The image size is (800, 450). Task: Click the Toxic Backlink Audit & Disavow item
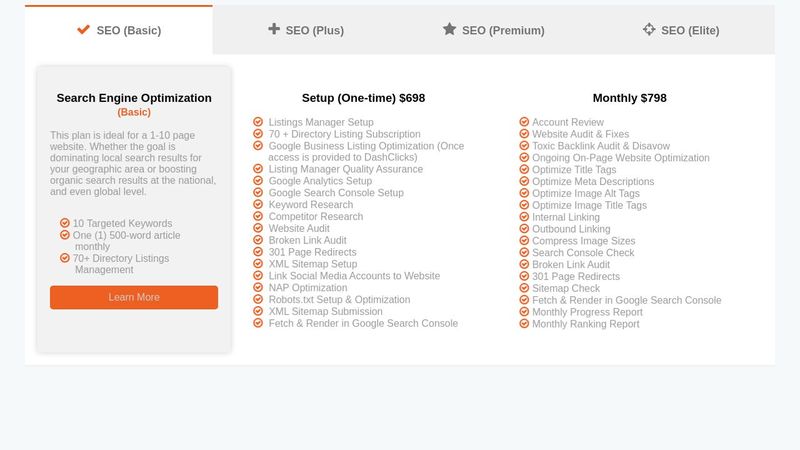[601, 146]
